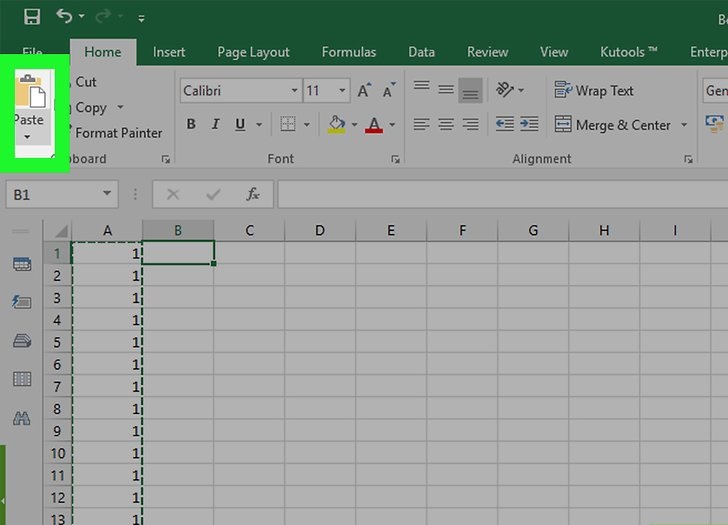Click the Paste clipboard icon
This screenshot has height=525, width=728.
(31, 91)
